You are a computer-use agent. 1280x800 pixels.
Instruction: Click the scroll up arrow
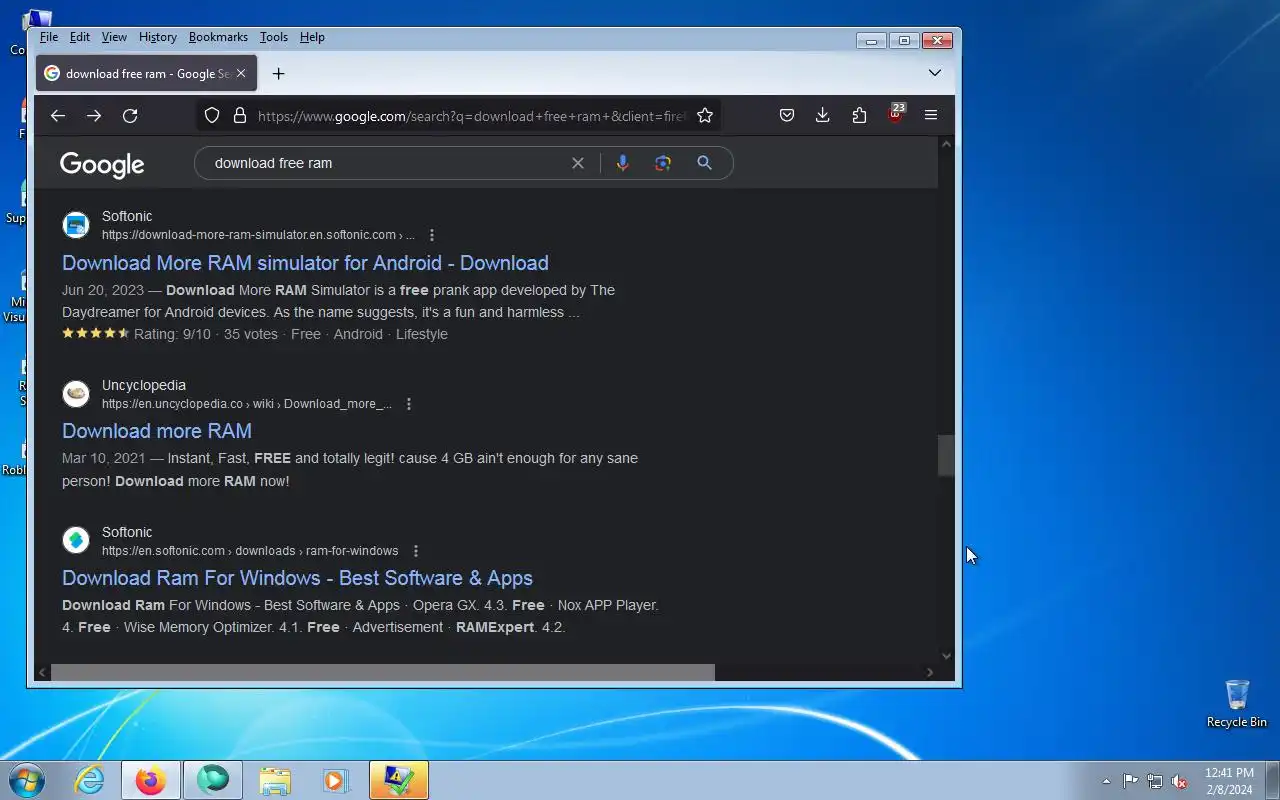946,145
